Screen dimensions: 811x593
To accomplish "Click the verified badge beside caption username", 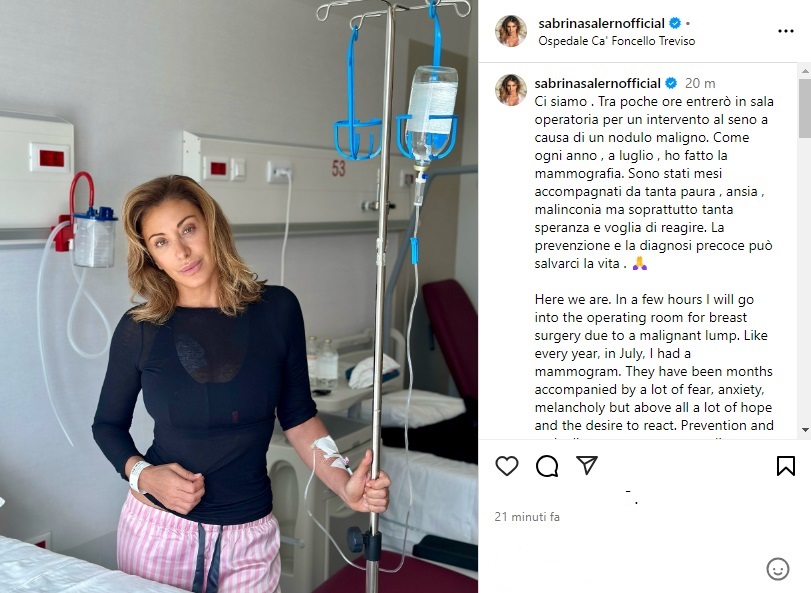I will tap(671, 83).
